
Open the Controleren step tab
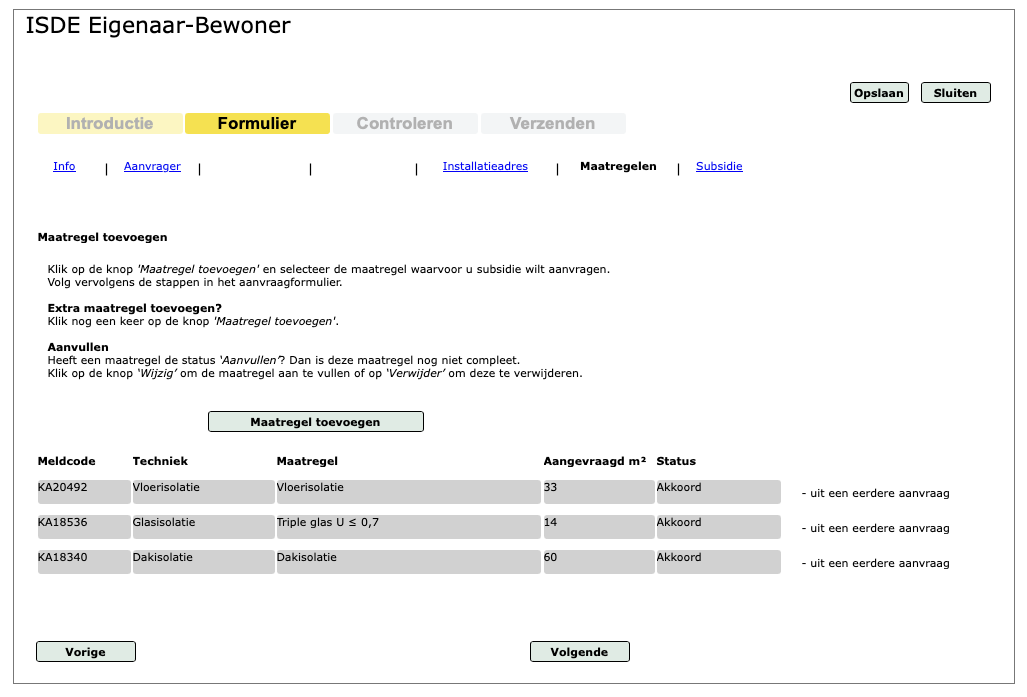[x=404, y=124]
